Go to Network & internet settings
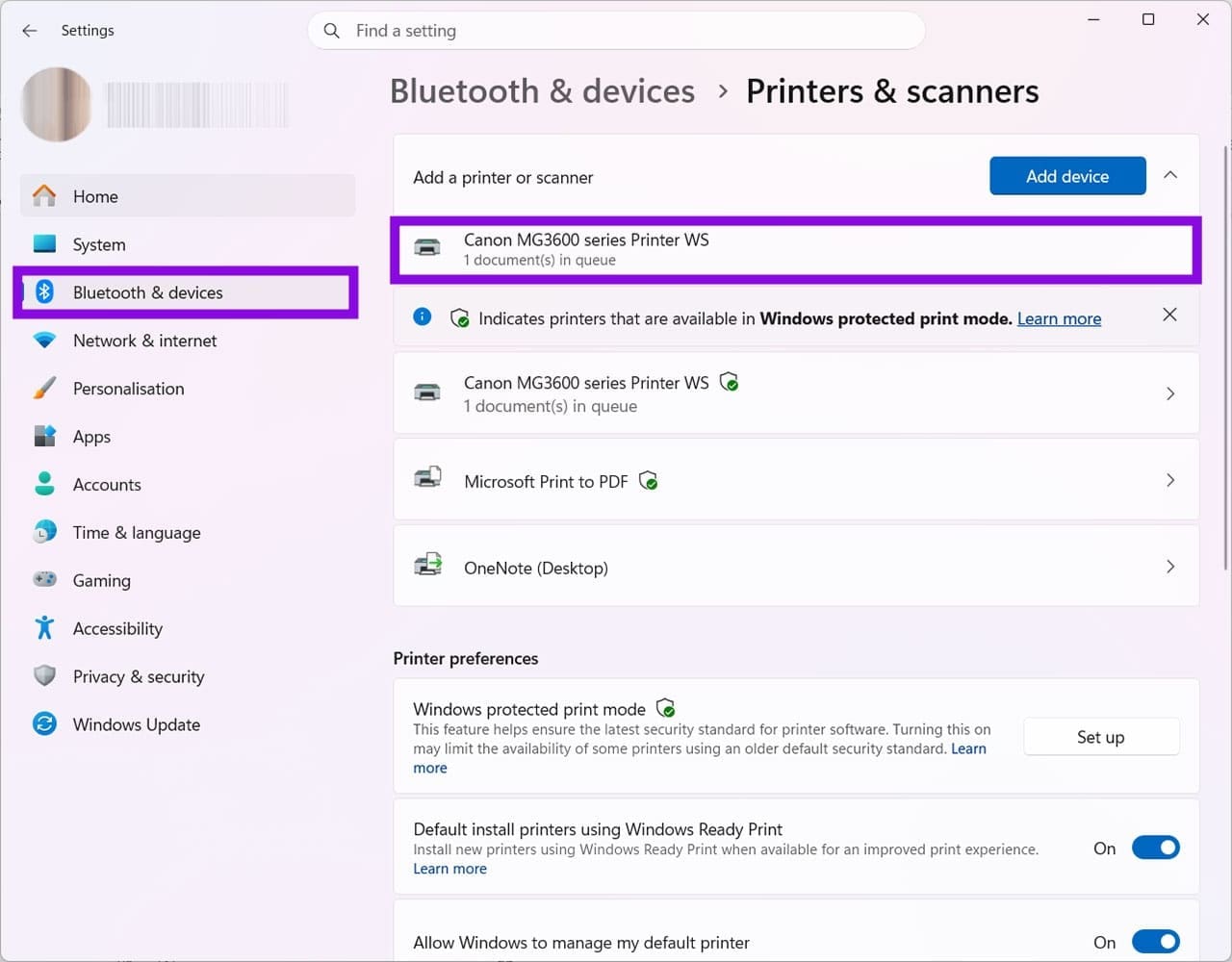Screen dimensions: 1232x962 click(x=188, y=341)
